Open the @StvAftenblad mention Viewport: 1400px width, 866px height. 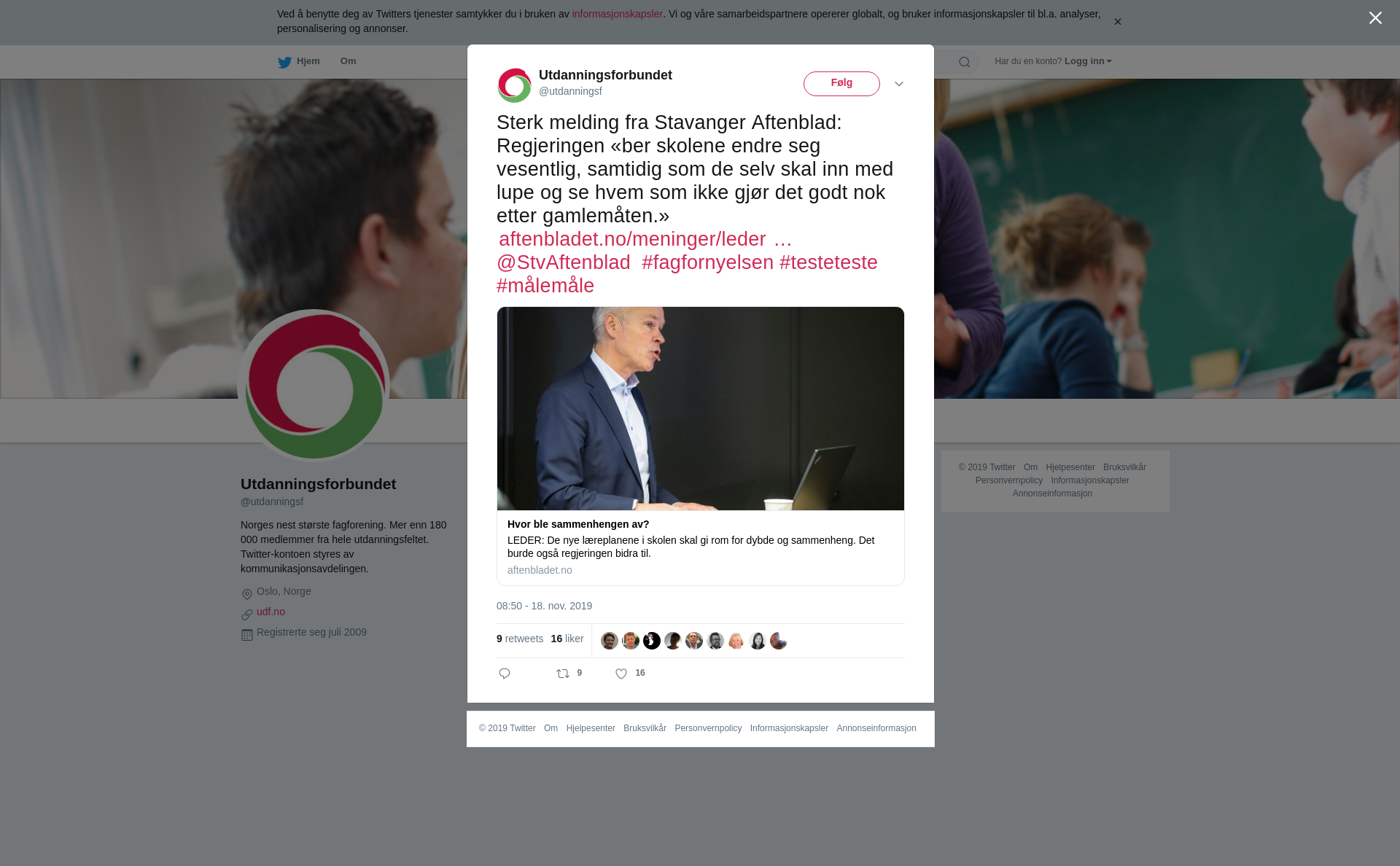[x=564, y=262]
